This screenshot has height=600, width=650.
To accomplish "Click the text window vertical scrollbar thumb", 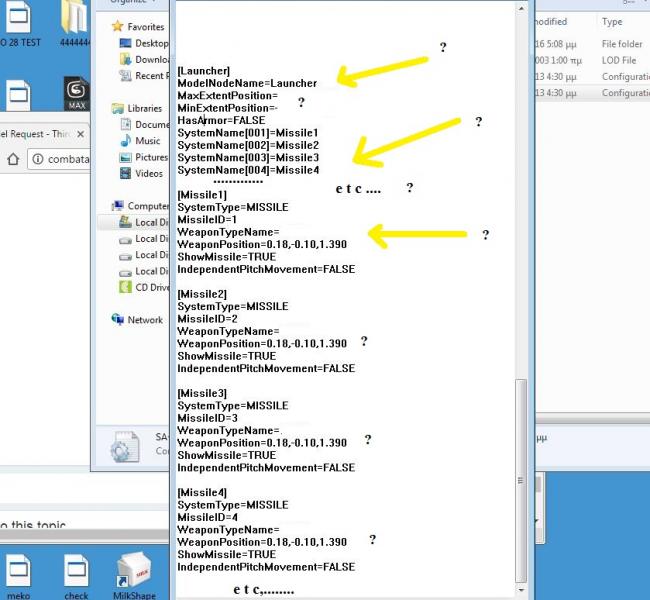I will pos(521,480).
